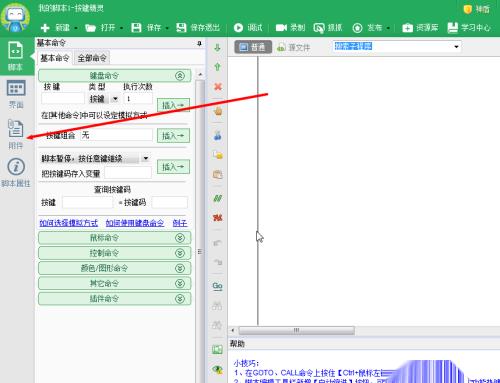Click the blue cut icon in vertical toolbar
Image resolution: width=500 pixels, height=383 pixels.
point(218,135)
